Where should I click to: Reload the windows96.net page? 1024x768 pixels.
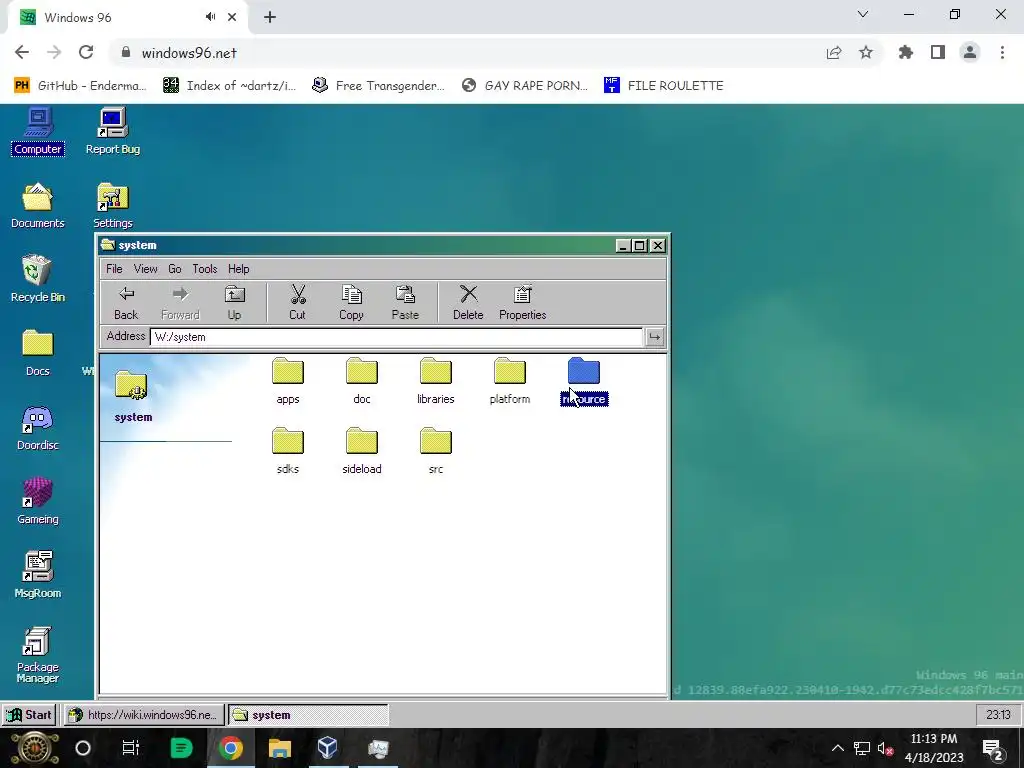click(86, 52)
